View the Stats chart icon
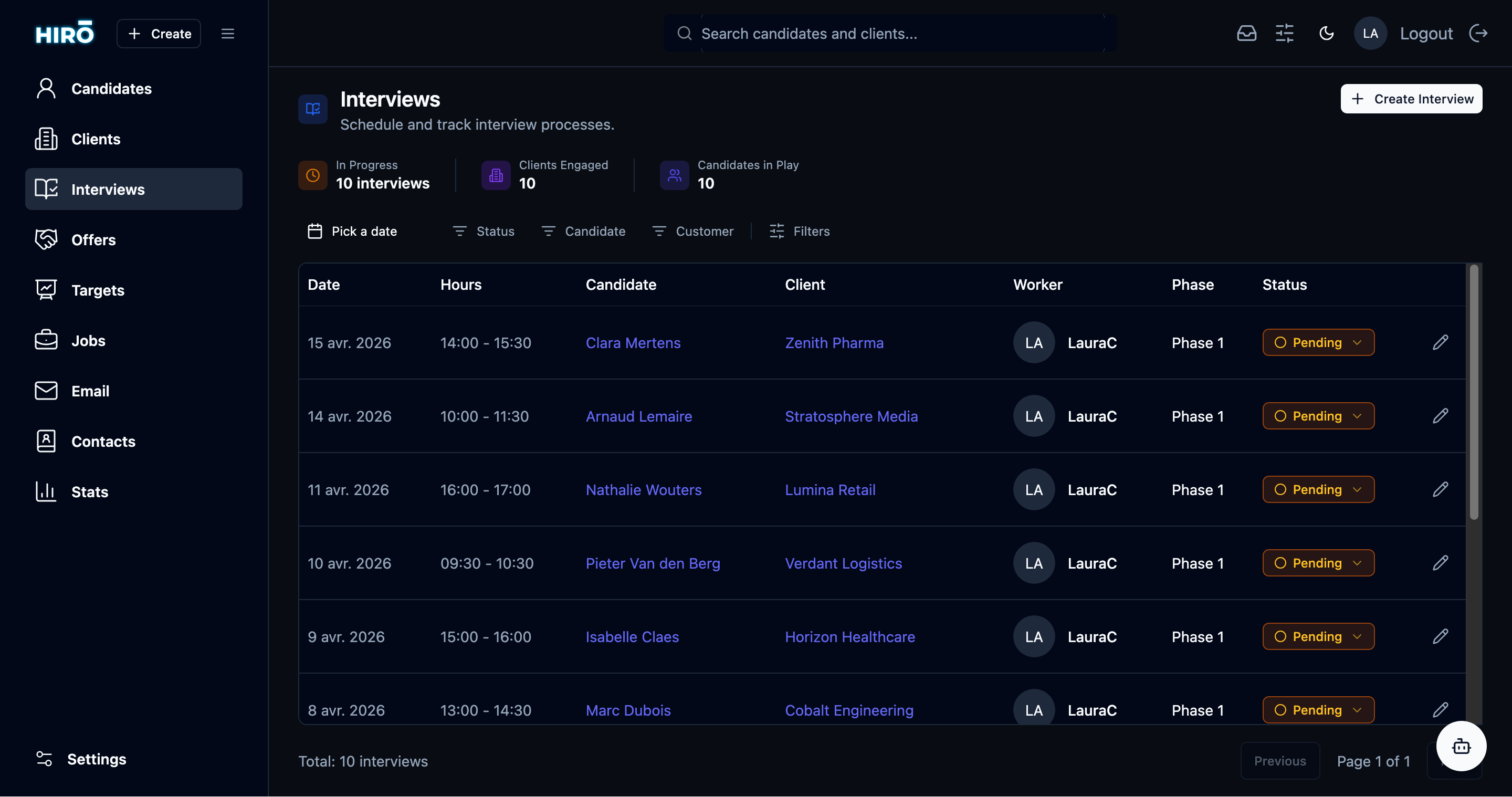This screenshot has width=1512, height=797. coord(46,492)
